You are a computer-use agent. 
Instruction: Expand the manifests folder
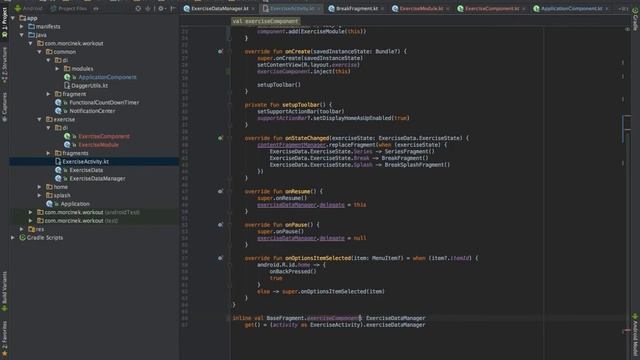pos(22,27)
